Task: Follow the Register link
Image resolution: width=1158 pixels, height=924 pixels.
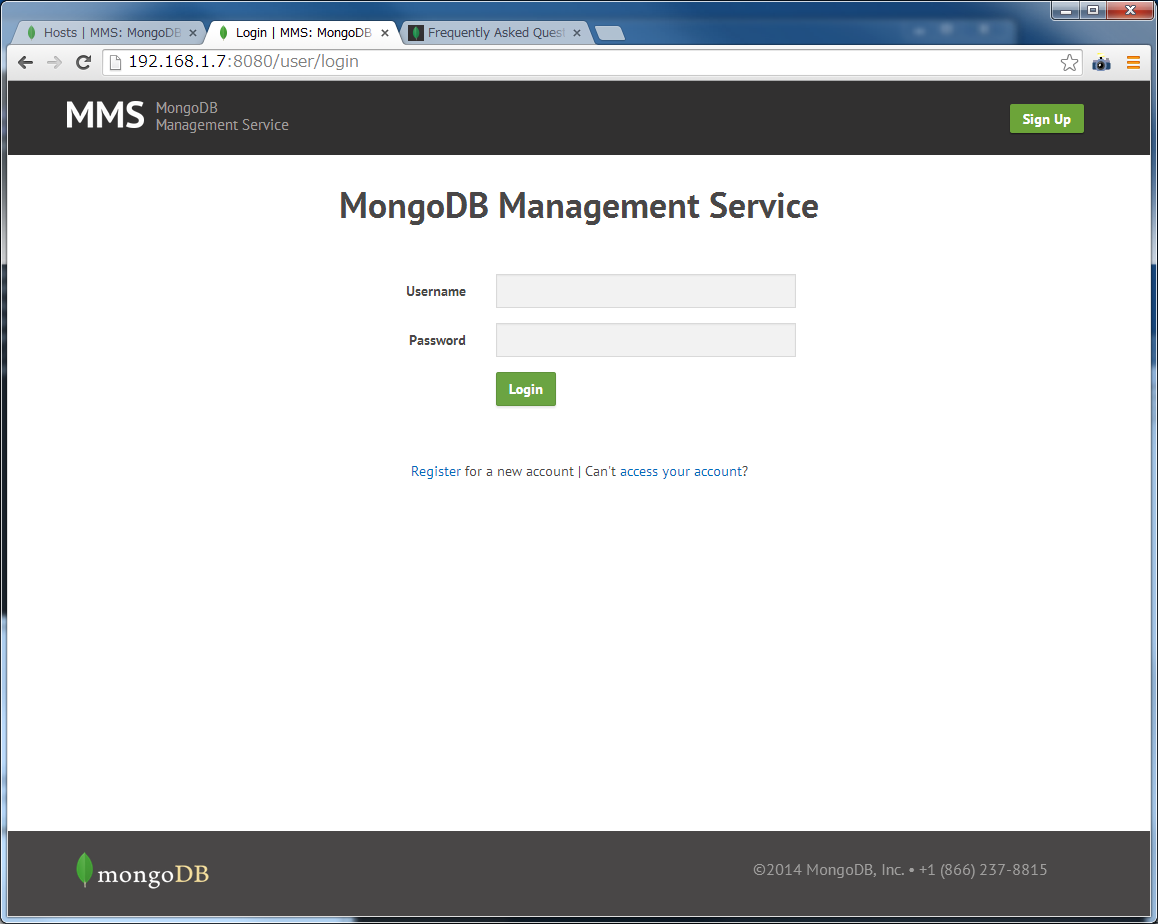Action: pos(436,471)
